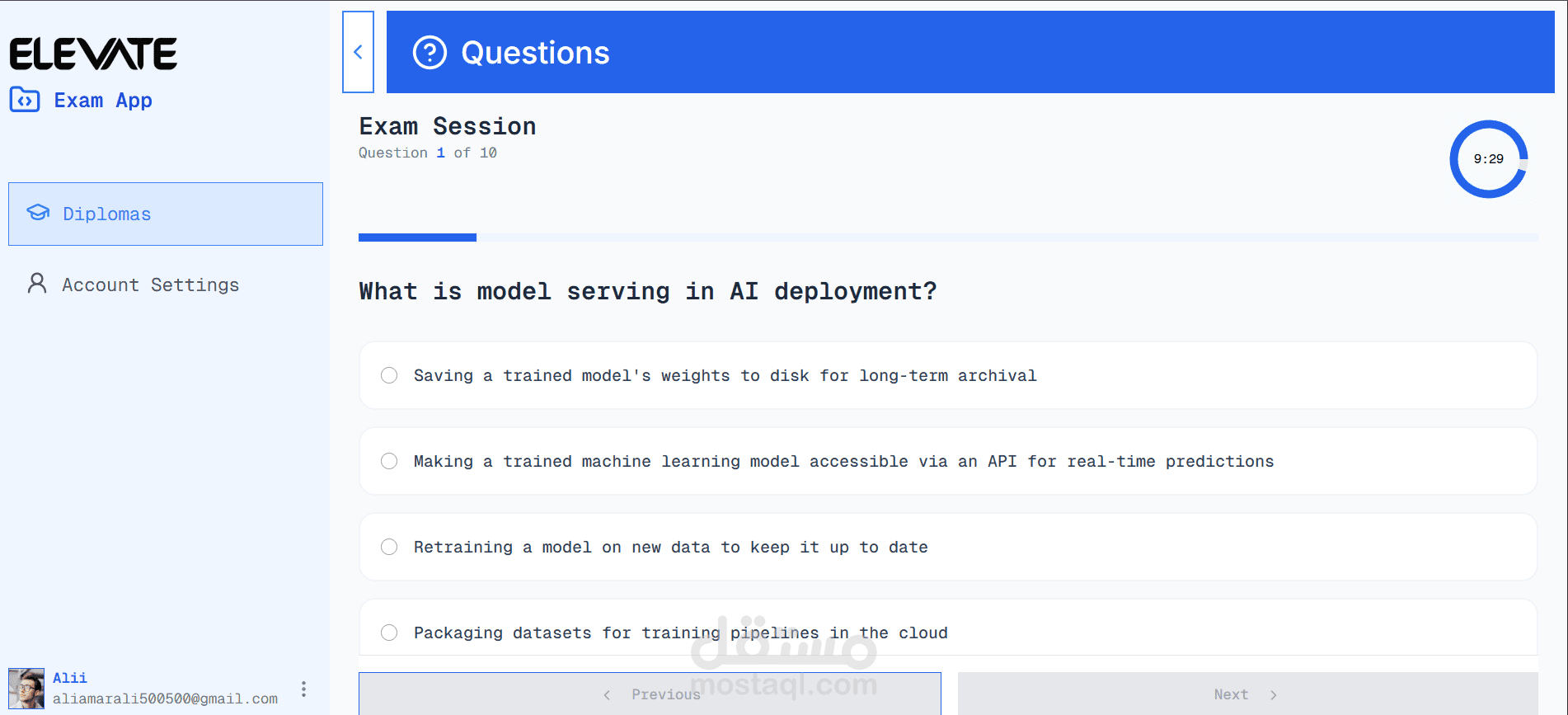Viewport: 1568px width, 715px height.
Task: Select the 'Making a trained machine learning model' answer
Action: (948, 461)
